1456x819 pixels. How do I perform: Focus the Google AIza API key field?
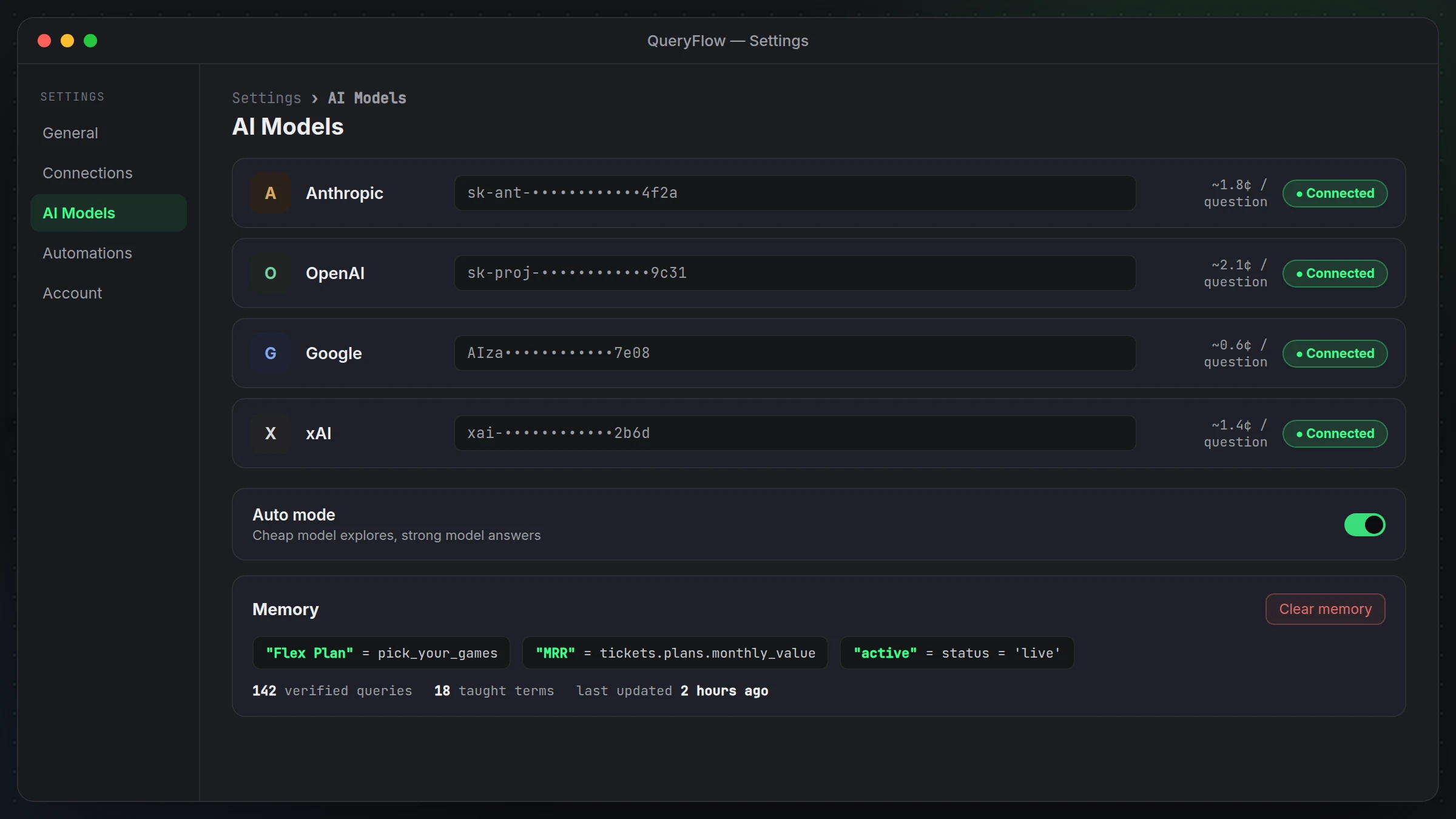(795, 353)
